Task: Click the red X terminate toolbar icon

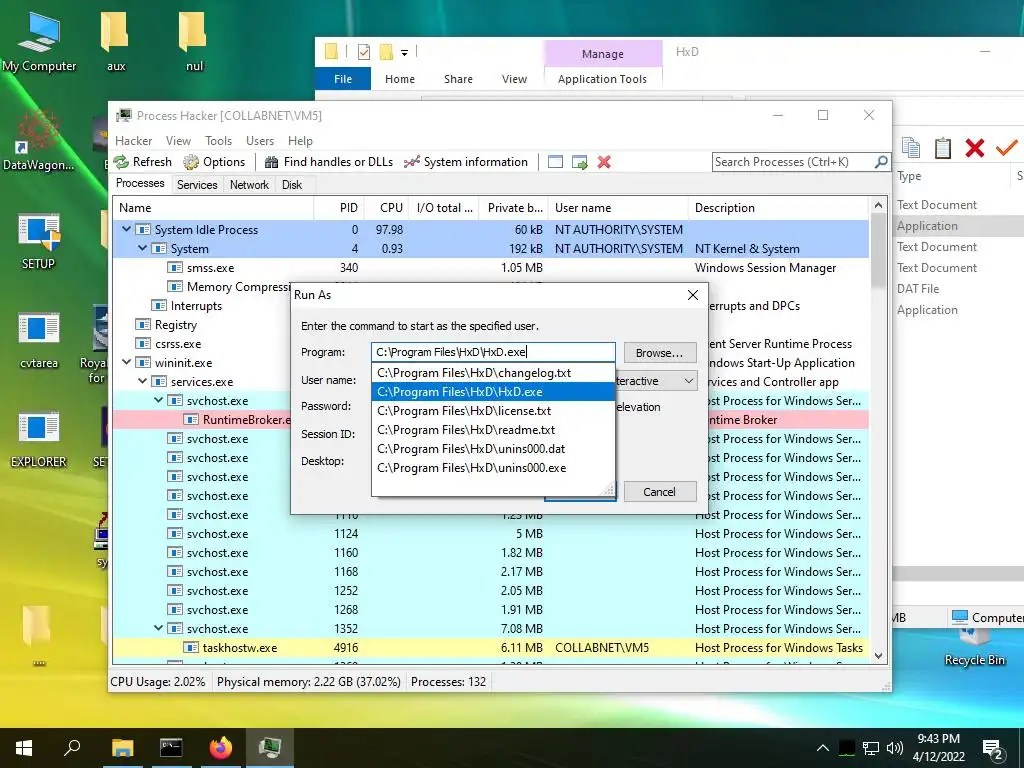Action: point(604,162)
